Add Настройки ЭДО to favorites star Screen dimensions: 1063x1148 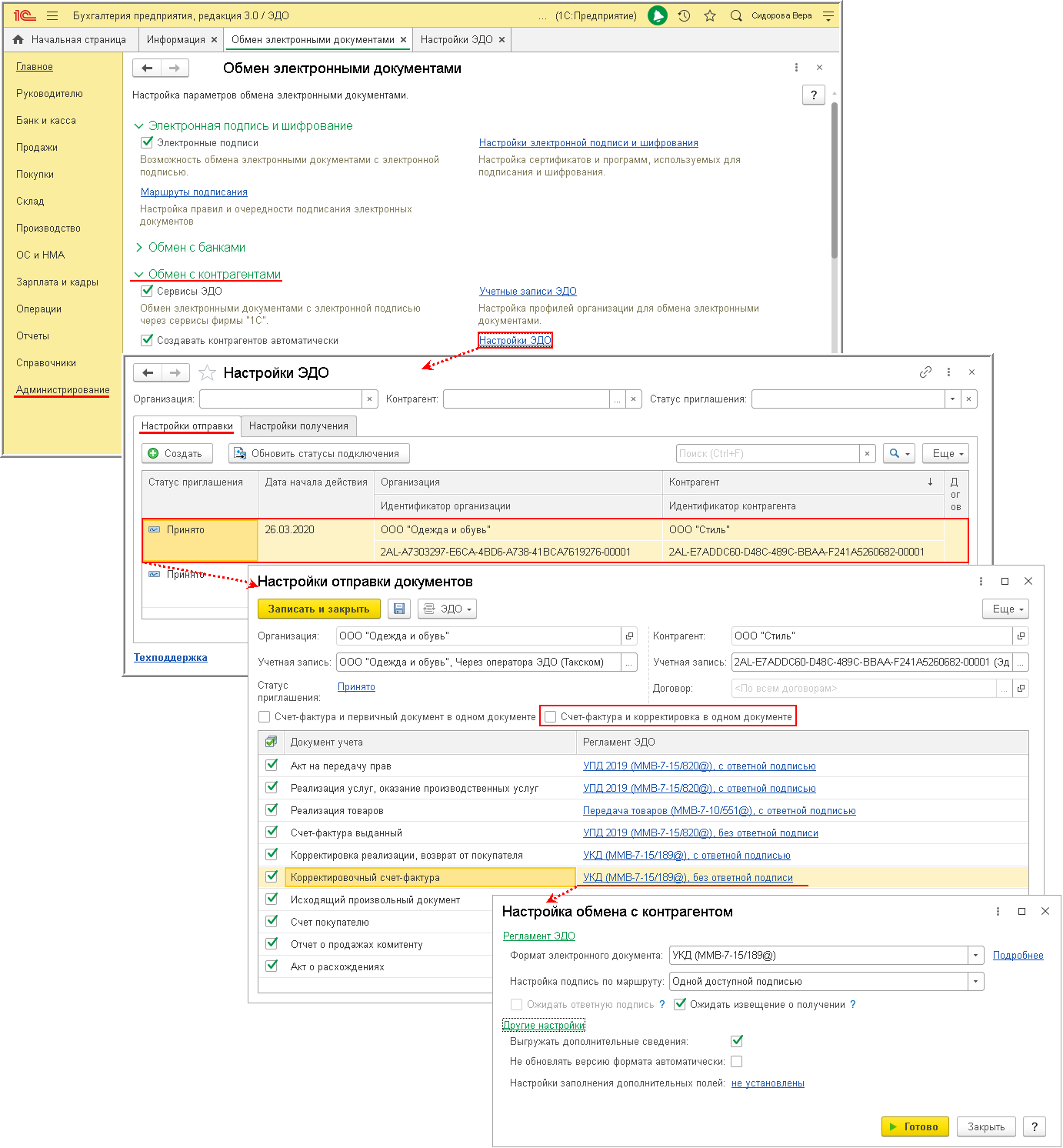tap(207, 373)
